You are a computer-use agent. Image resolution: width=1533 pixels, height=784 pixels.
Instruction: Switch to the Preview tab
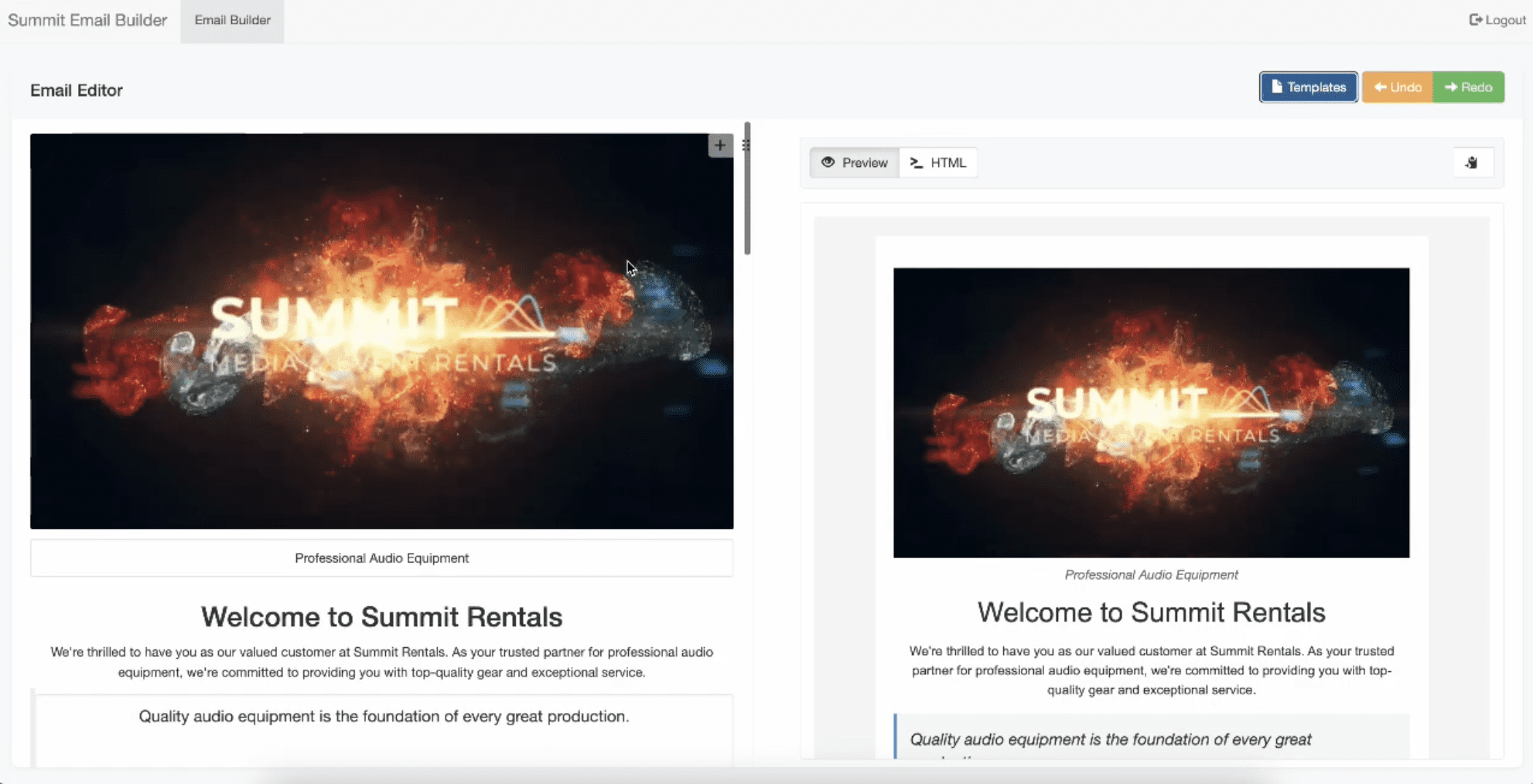(x=854, y=162)
